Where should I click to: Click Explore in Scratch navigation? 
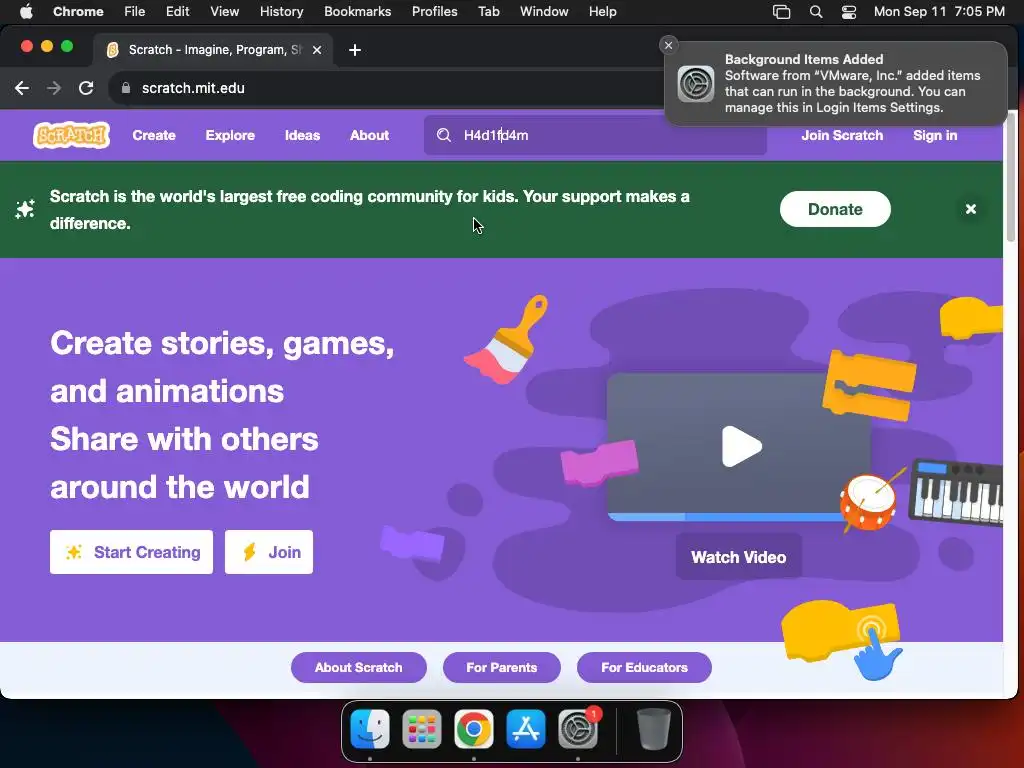[230, 135]
